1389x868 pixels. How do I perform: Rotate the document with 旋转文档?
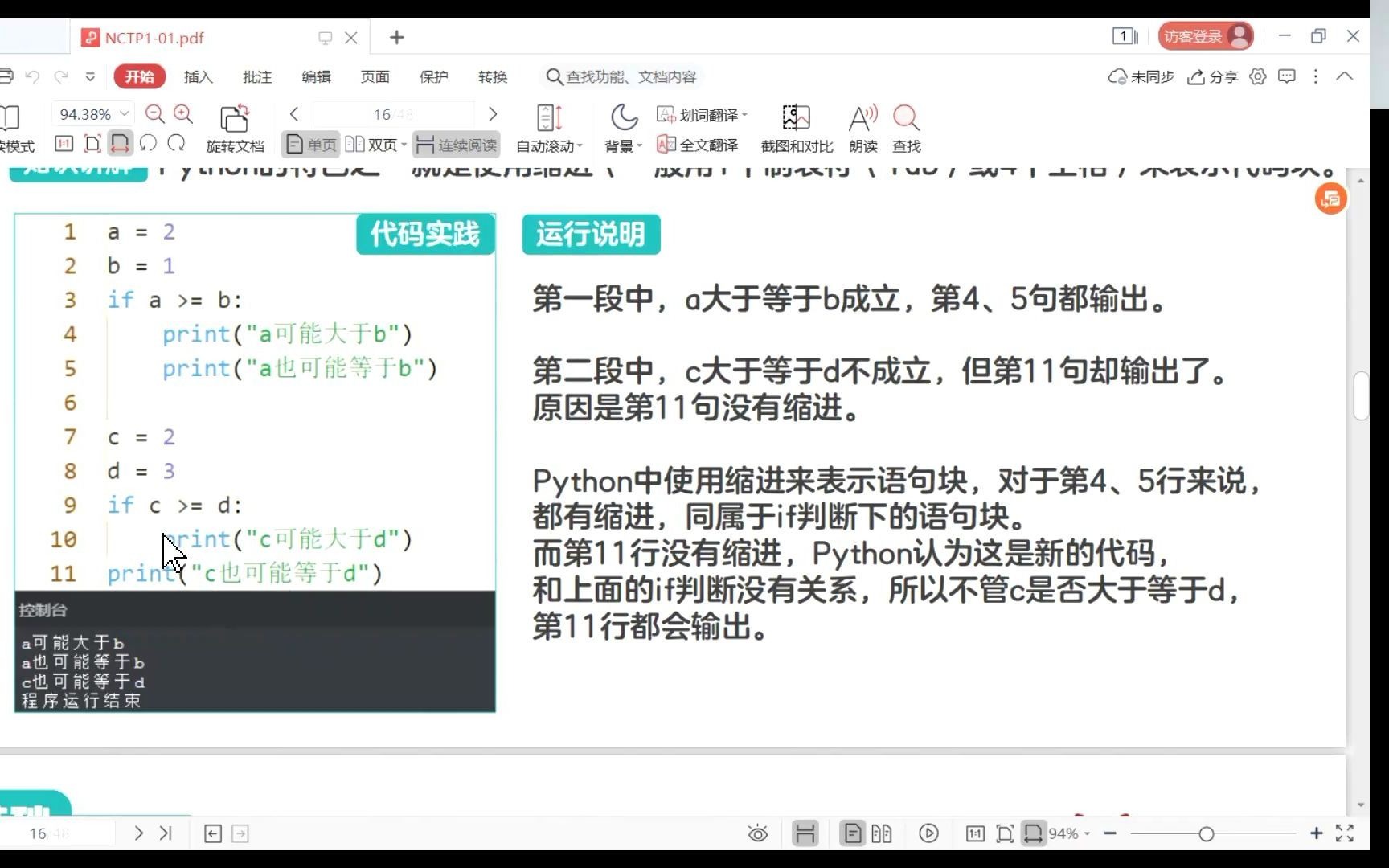tap(234, 129)
